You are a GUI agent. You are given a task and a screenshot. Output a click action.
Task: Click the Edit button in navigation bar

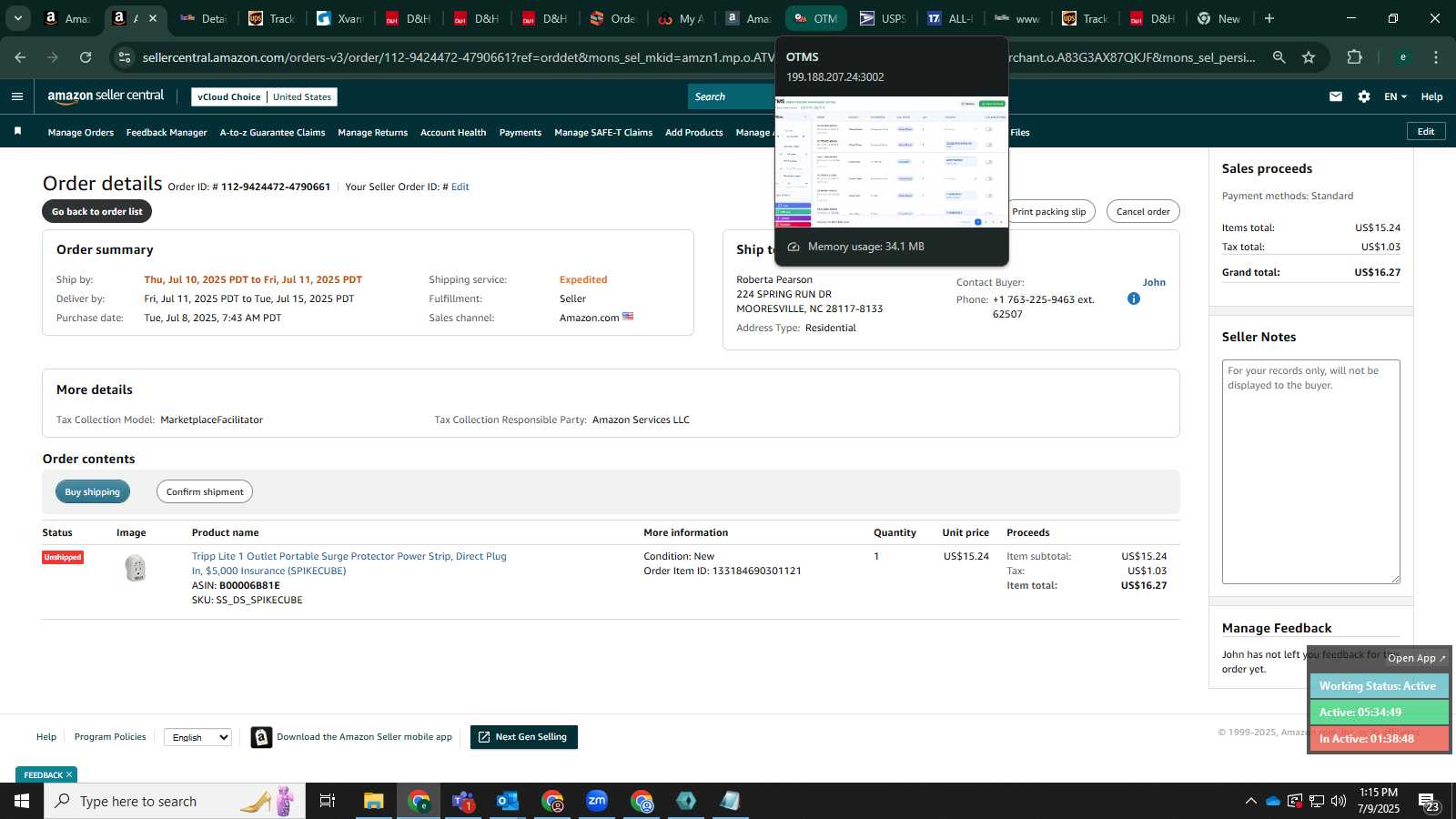coord(1426,131)
